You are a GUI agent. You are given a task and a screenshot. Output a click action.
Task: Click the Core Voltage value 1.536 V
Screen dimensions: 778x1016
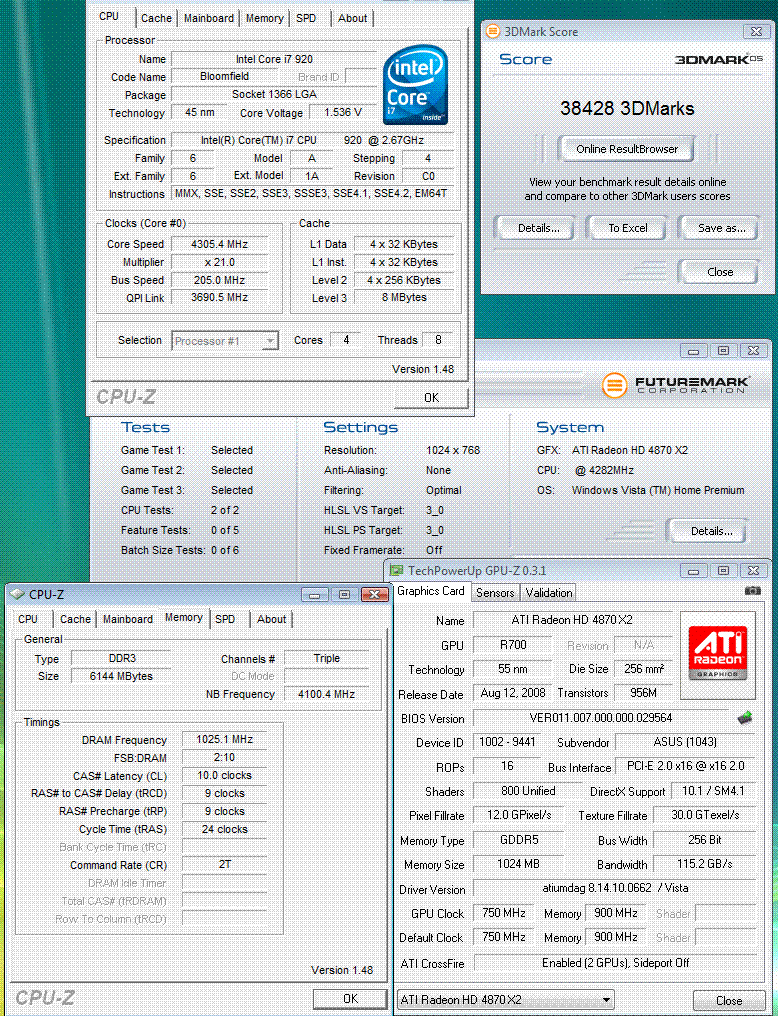[343, 112]
